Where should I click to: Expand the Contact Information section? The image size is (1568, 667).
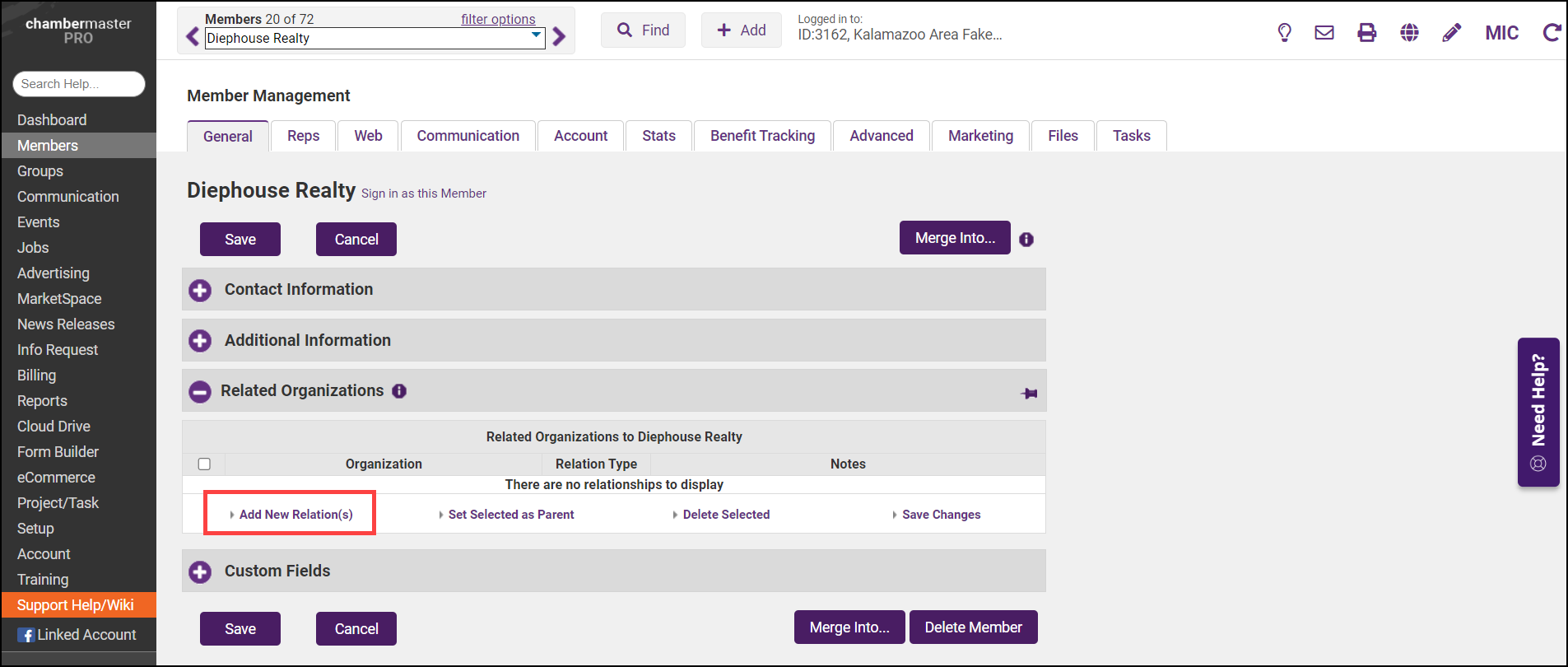point(200,290)
